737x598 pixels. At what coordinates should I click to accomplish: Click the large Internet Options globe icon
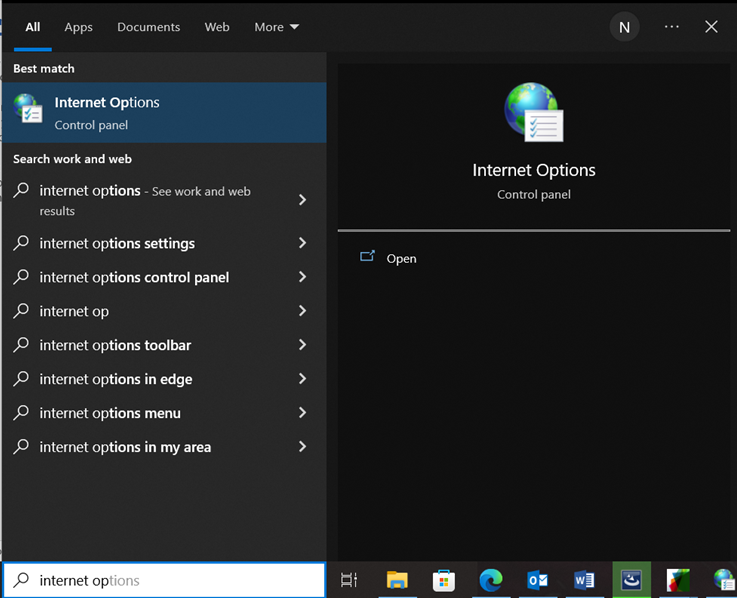click(533, 112)
